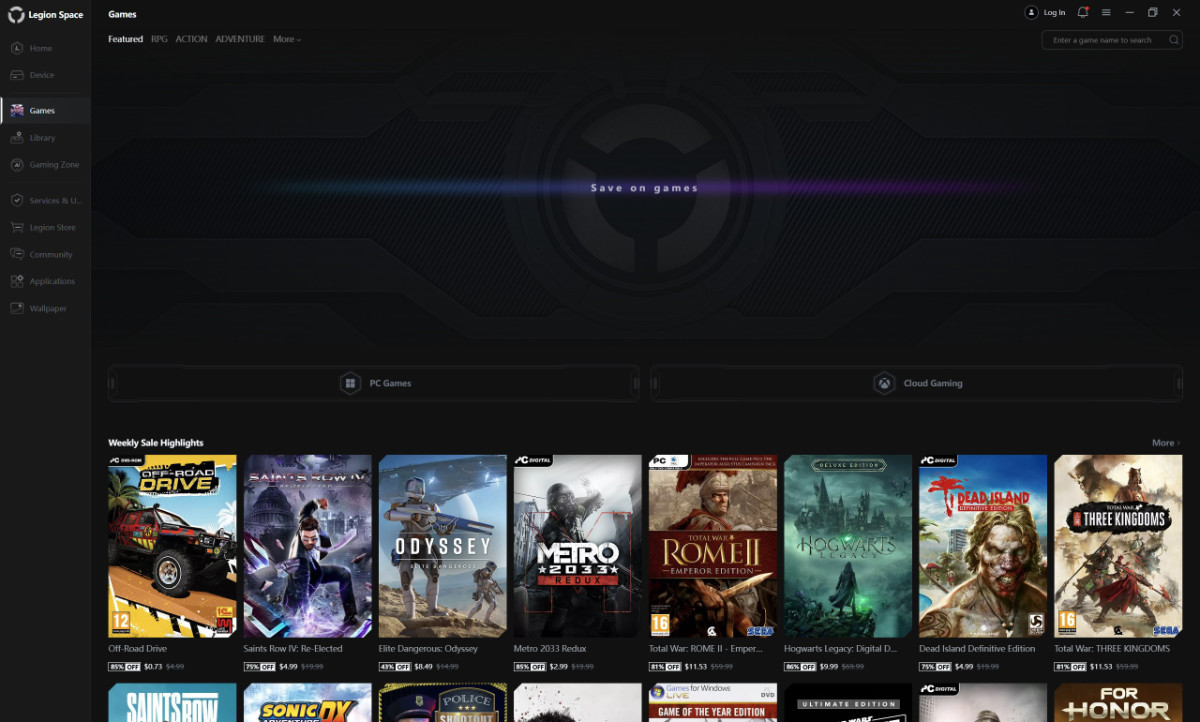1200x722 pixels.
Task: Switch to the RPG tab
Action: (159, 39)
